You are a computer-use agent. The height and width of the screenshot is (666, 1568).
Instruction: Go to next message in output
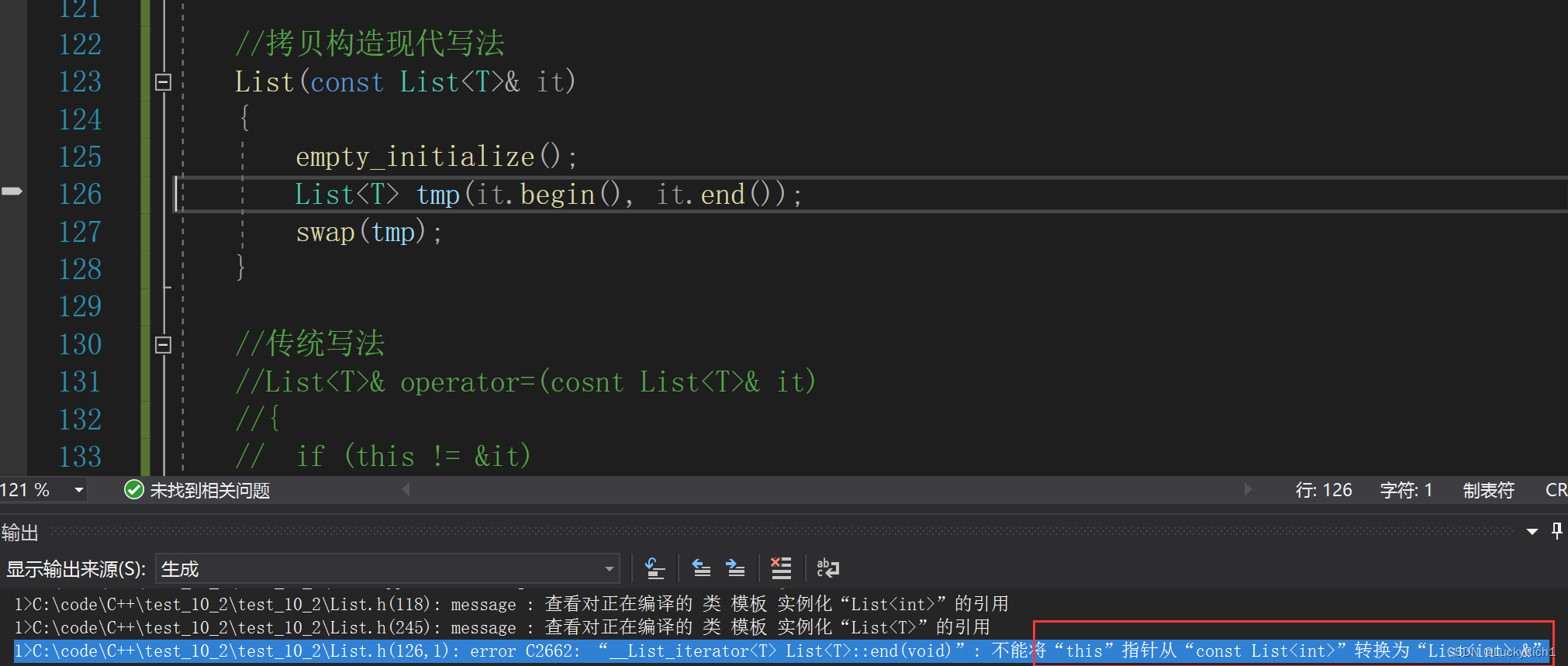pyautogui.click(x=735, y=568)
